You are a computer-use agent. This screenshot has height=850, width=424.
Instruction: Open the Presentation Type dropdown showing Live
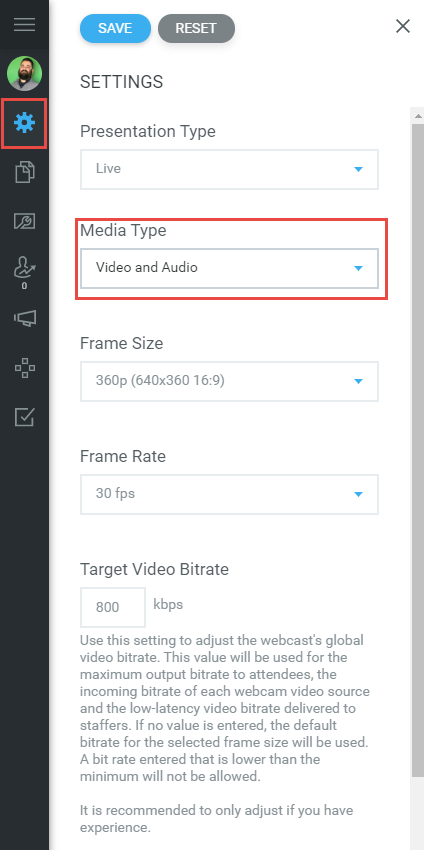[229, 169]
